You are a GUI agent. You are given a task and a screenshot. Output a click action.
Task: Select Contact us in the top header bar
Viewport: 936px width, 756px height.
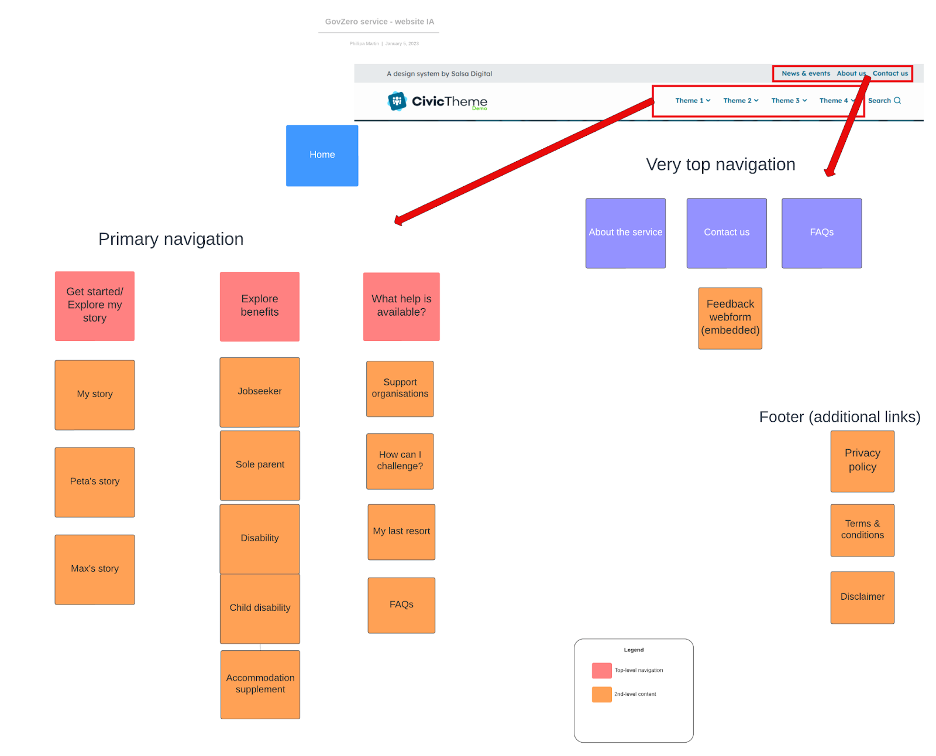click(890, 74)
